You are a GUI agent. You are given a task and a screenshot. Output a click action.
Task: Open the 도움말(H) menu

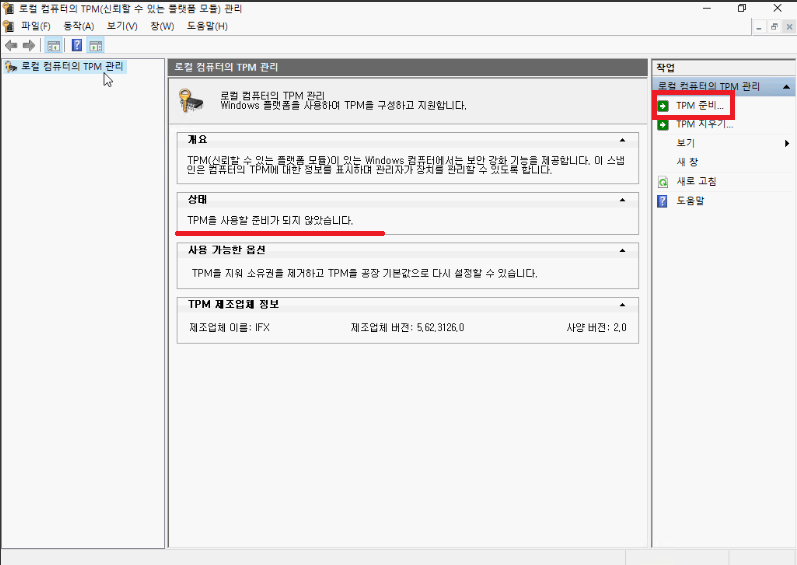207,26
